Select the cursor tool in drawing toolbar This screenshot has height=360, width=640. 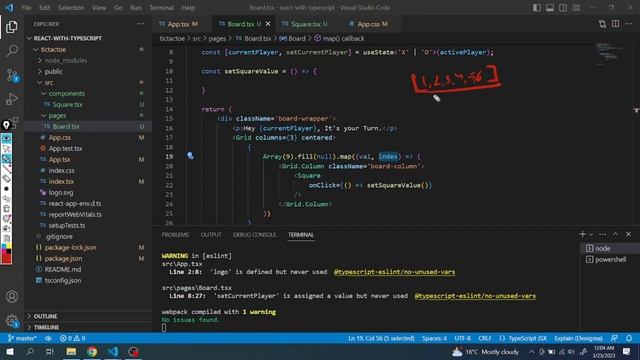point(6,149)
